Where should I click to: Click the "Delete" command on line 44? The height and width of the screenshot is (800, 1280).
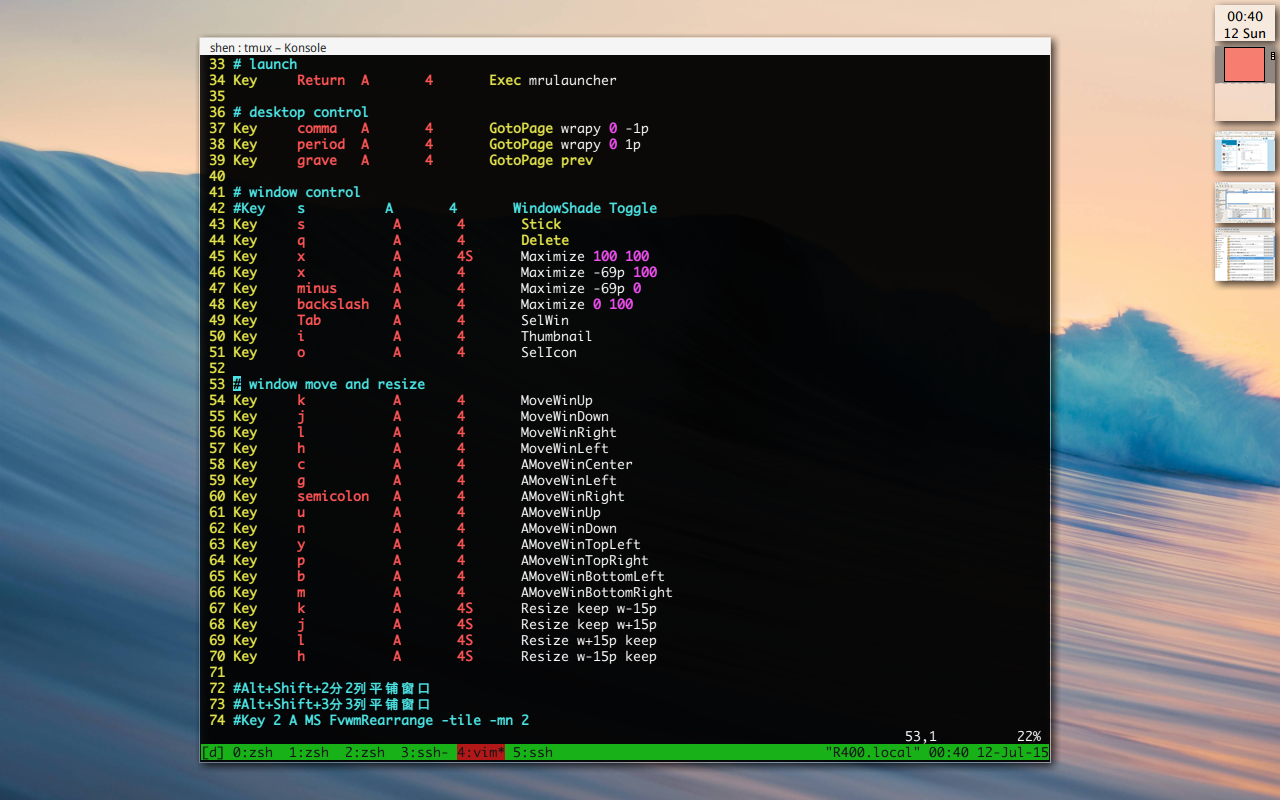pyautogui.click(x=545, y=240)
